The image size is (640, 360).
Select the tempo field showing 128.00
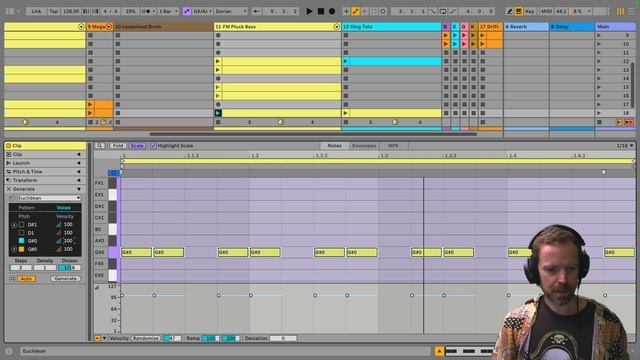tap(71, 11)
